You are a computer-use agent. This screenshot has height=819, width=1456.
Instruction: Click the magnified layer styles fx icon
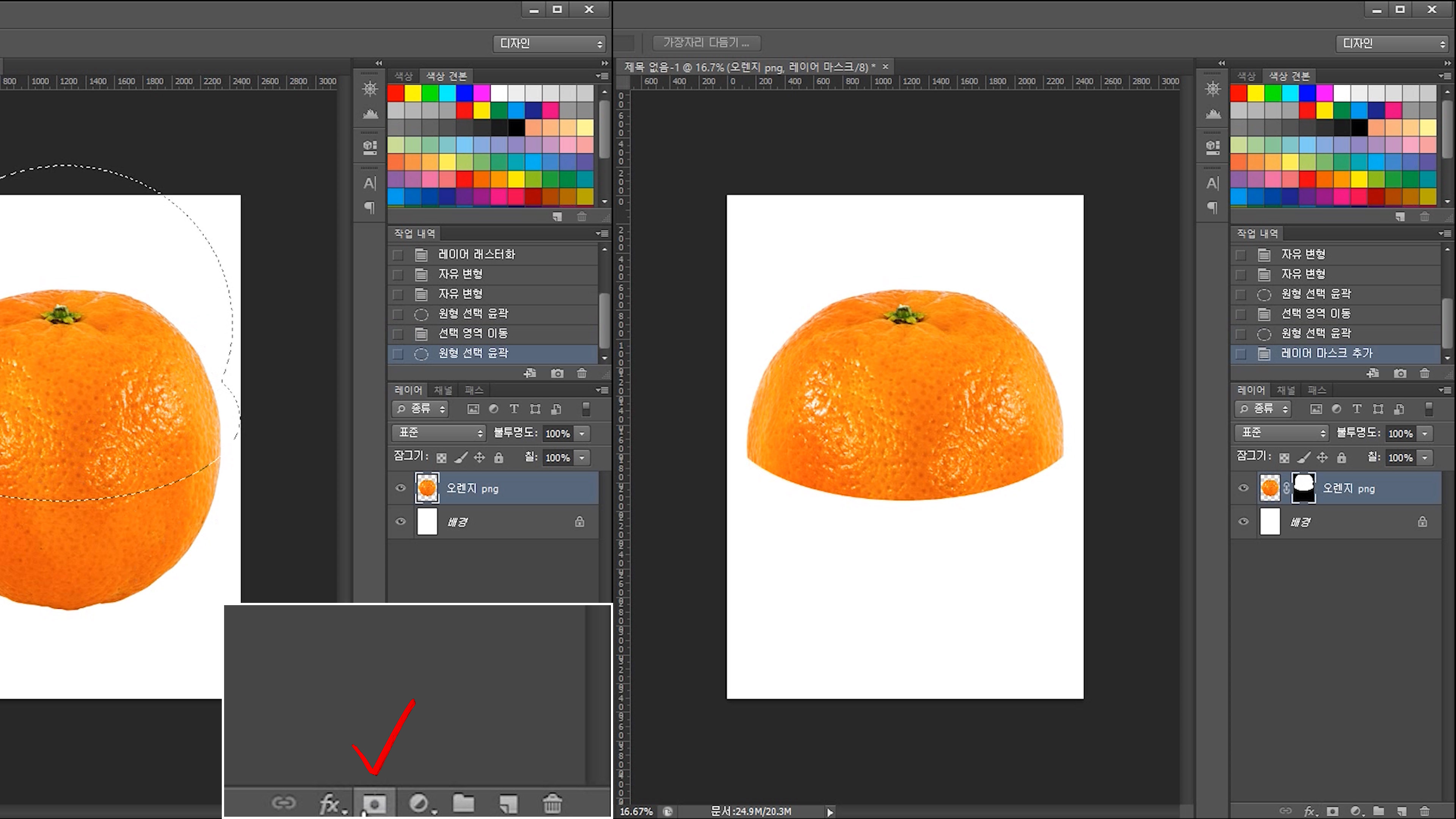329,803
